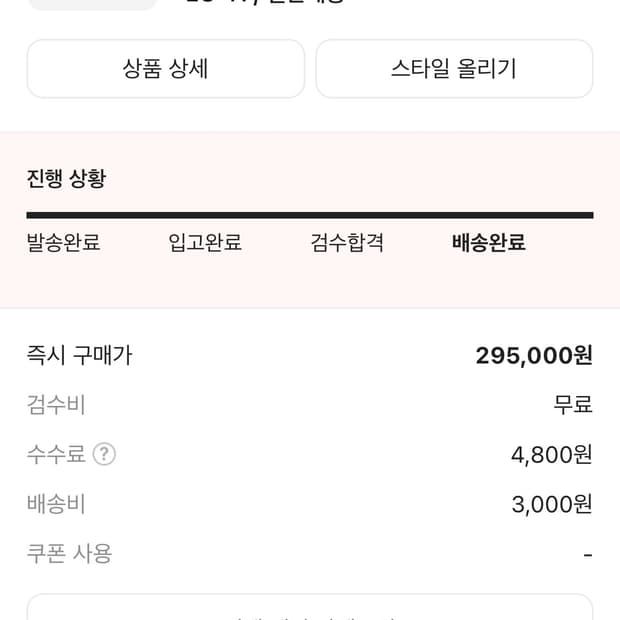Tap the 즉시 구매가 label
The height and width of the screenshot is (620, 620).
click(x=79, y=356)
